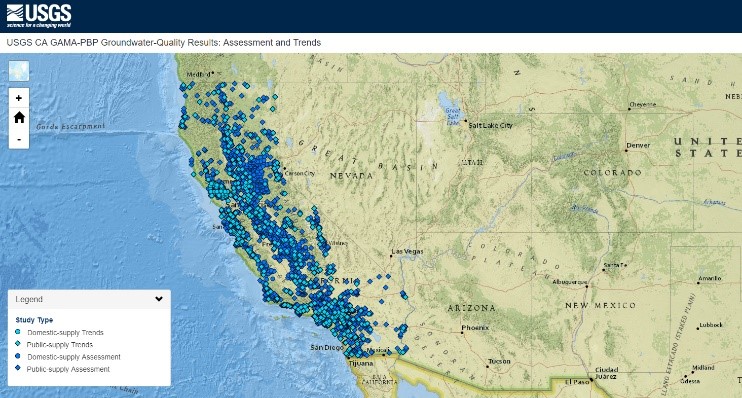Screen dimensions: 742x398
Task: Return to default extent with home icon
Action: pyautogui.click(x=19, y=118)
